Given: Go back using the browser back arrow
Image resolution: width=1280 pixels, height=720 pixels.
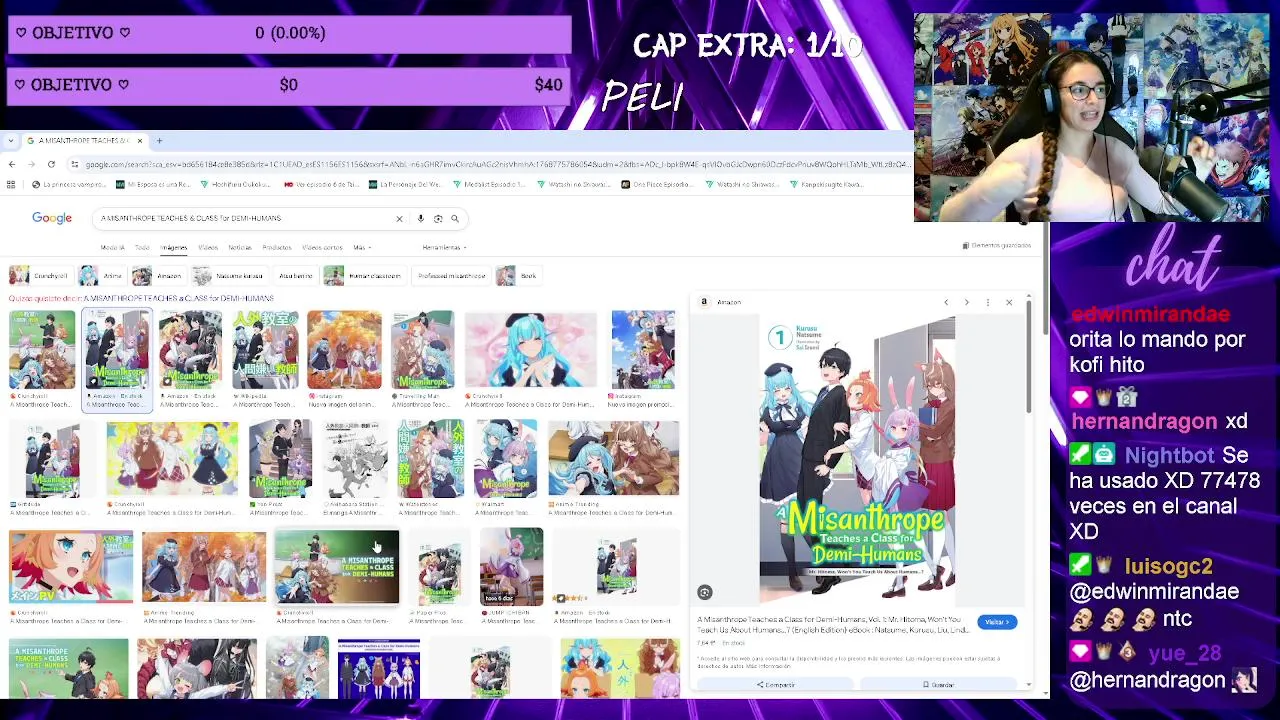Looking at the screenshot, I should (12, 164).
